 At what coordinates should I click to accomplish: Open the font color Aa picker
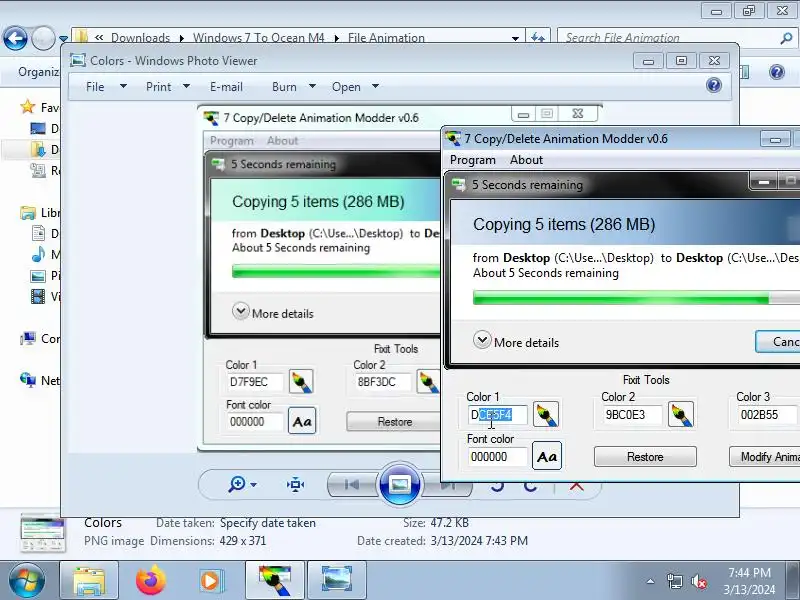(x=547, y=456)
